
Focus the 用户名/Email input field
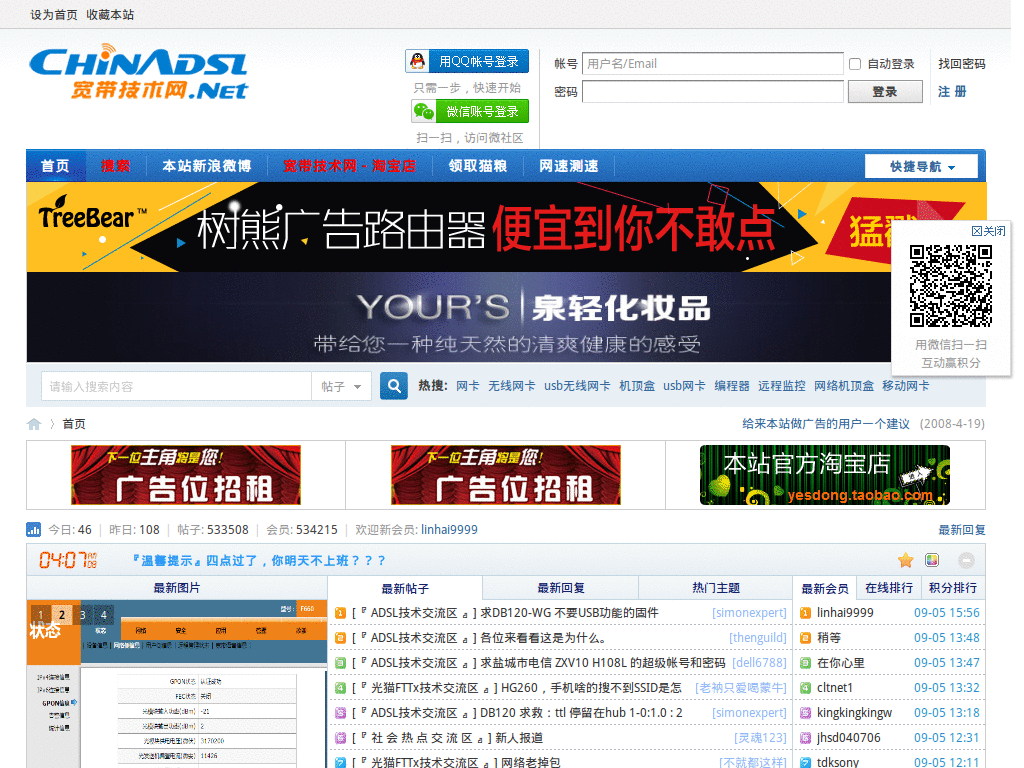pos(712,63)
